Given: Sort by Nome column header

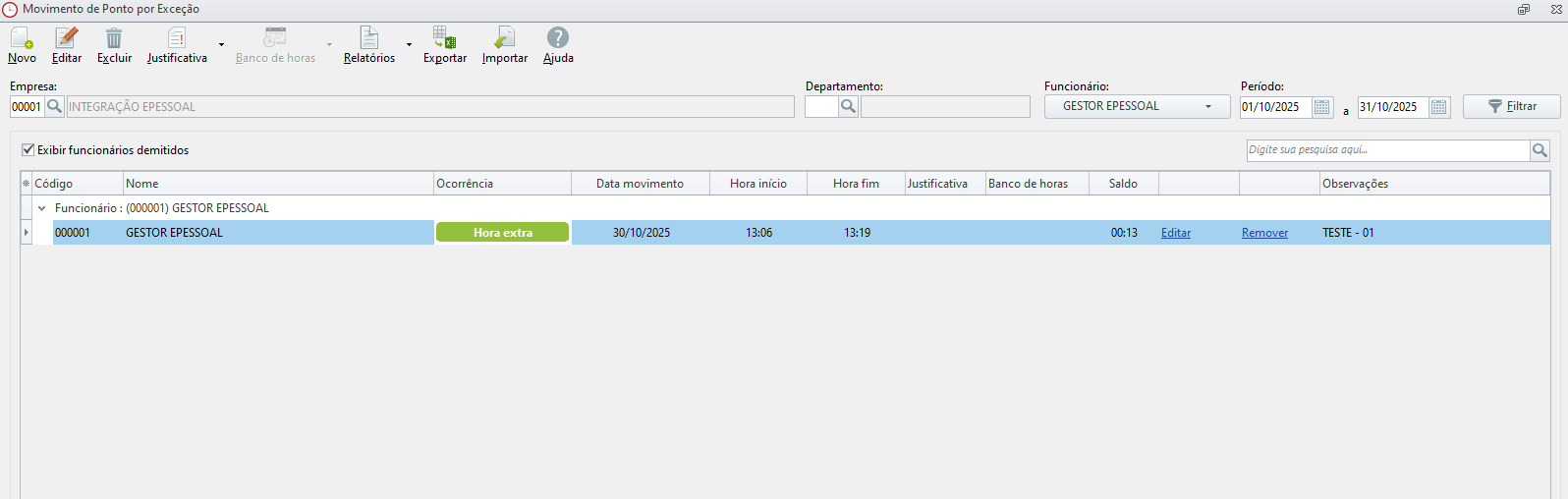Looking at the screenshot, I should tap(278, 184).
